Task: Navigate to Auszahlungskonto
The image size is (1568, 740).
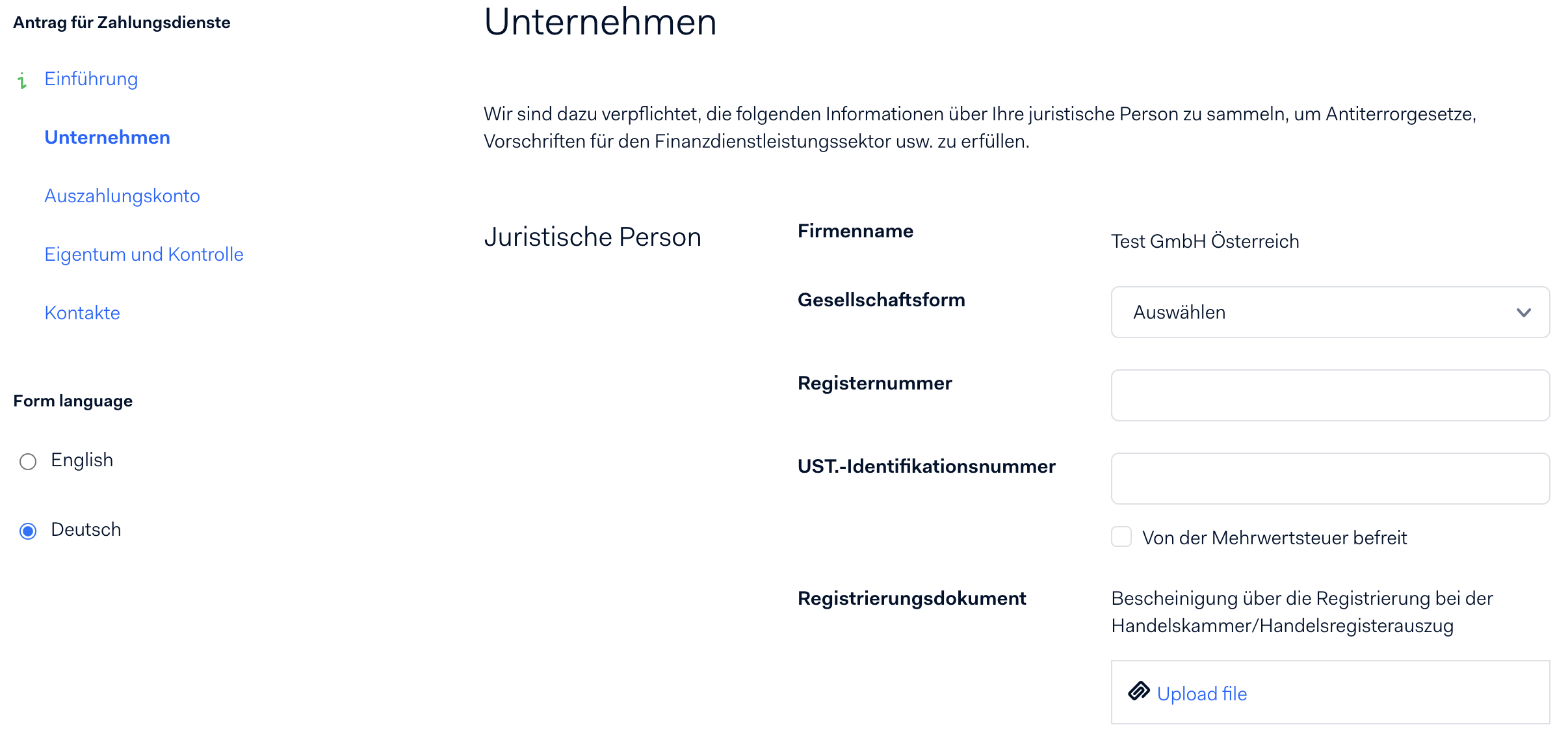Action: tap(122, 196)
